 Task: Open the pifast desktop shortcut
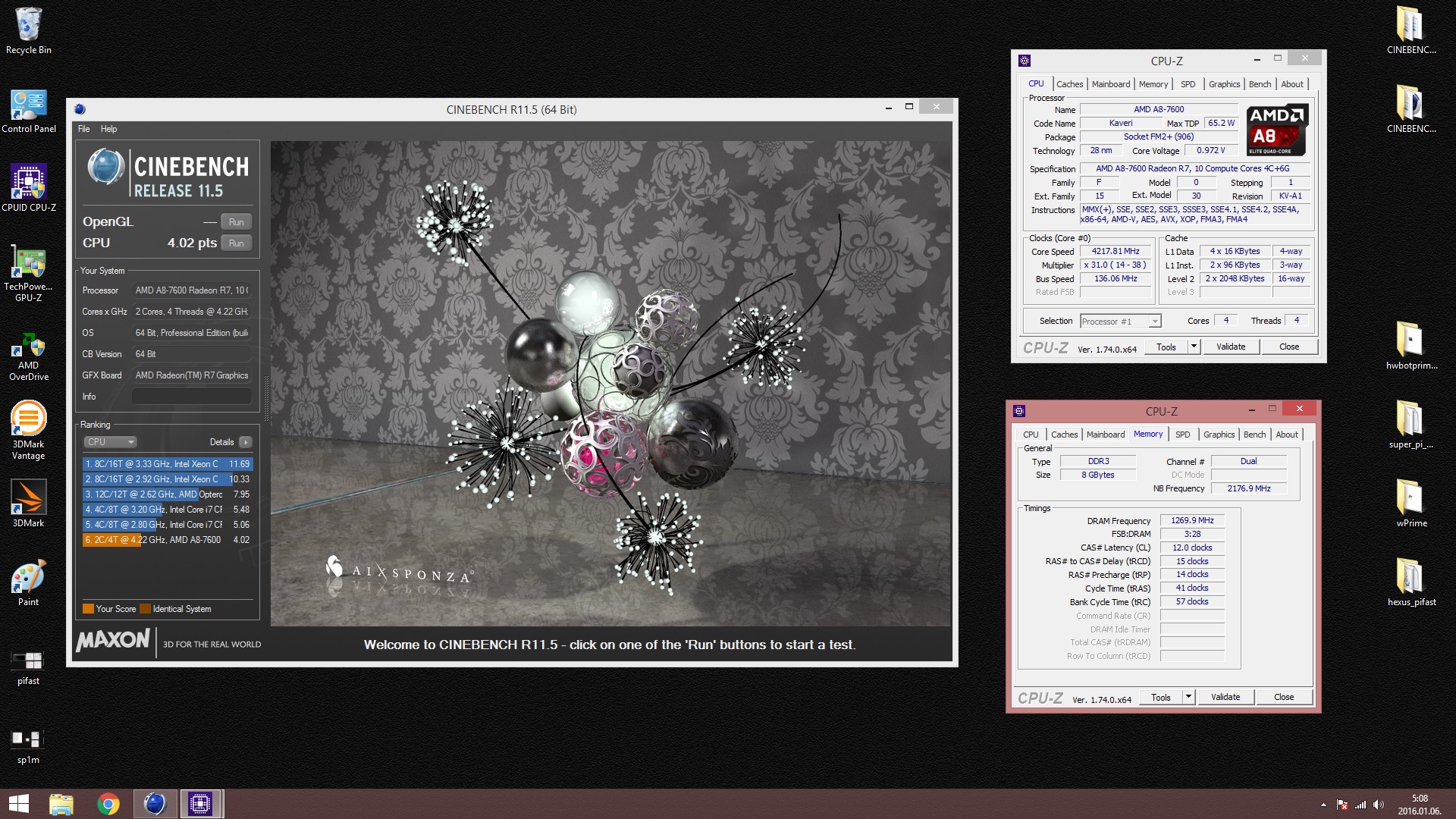tap(29, 667)
